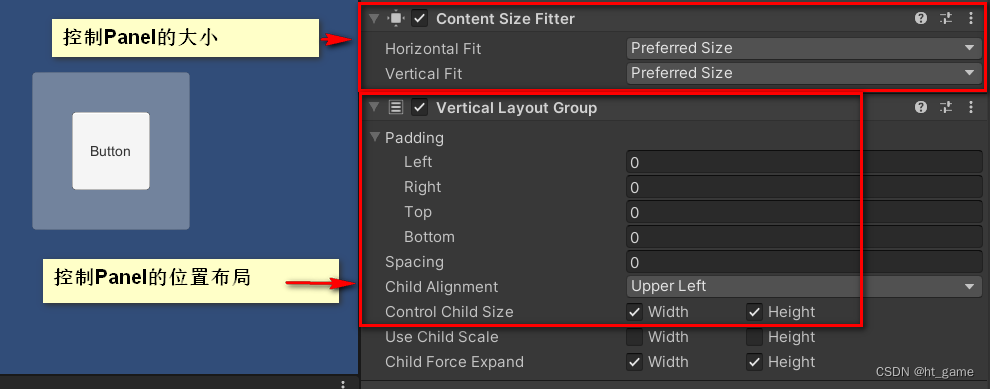Image resolution: width=990 pixels, height=389 pixels.
Task: Open Content Size Fitter three-dot context menu
Action: [970, 18]
